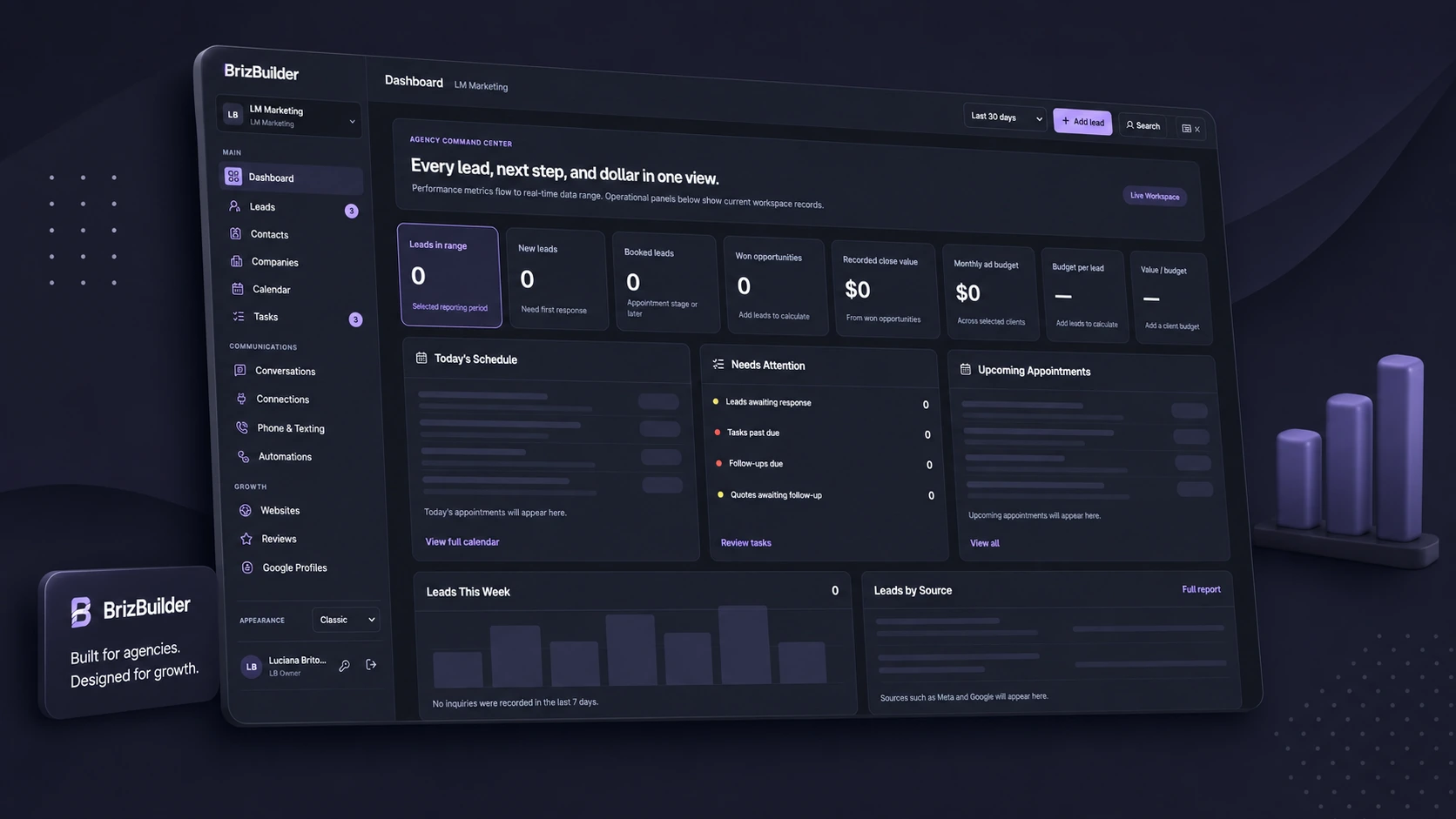This screenshot has width=1456, height=819.
Task: Click the Search button
Action: pos(1143,125)
